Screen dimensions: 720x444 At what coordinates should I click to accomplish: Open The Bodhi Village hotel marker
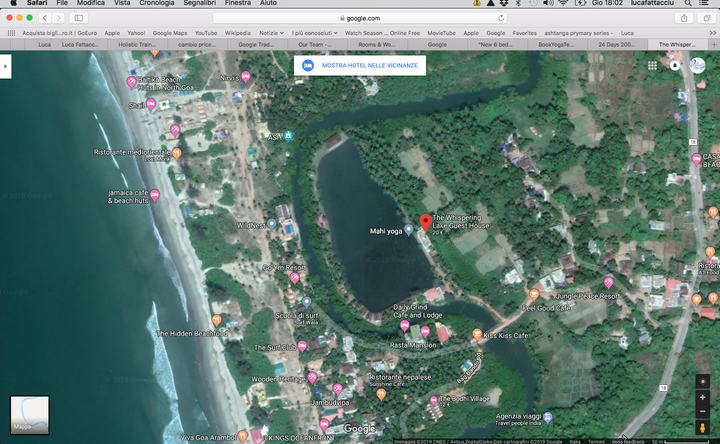click(433, 401)
